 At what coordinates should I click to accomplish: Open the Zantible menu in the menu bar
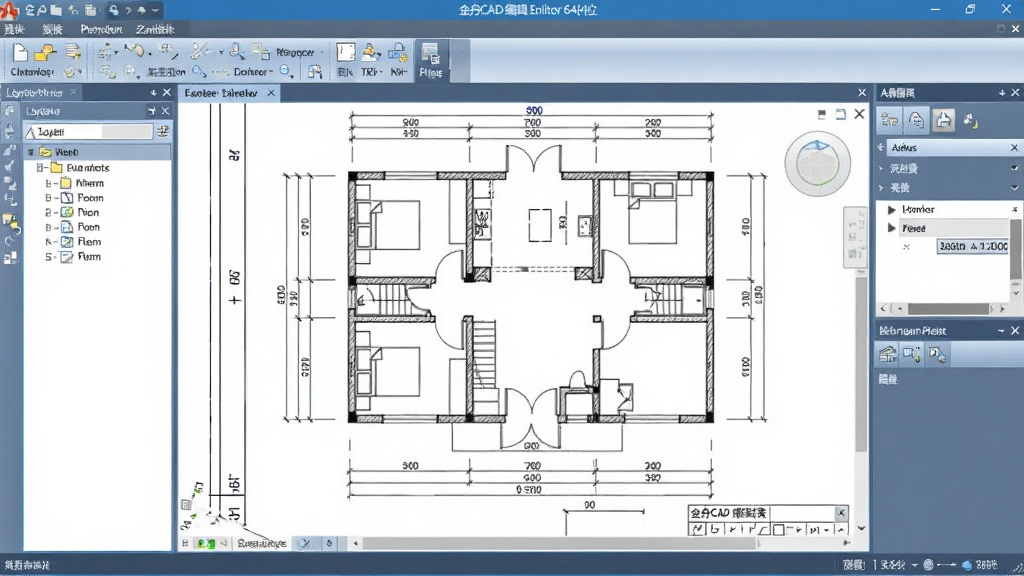tap(155, 29)
